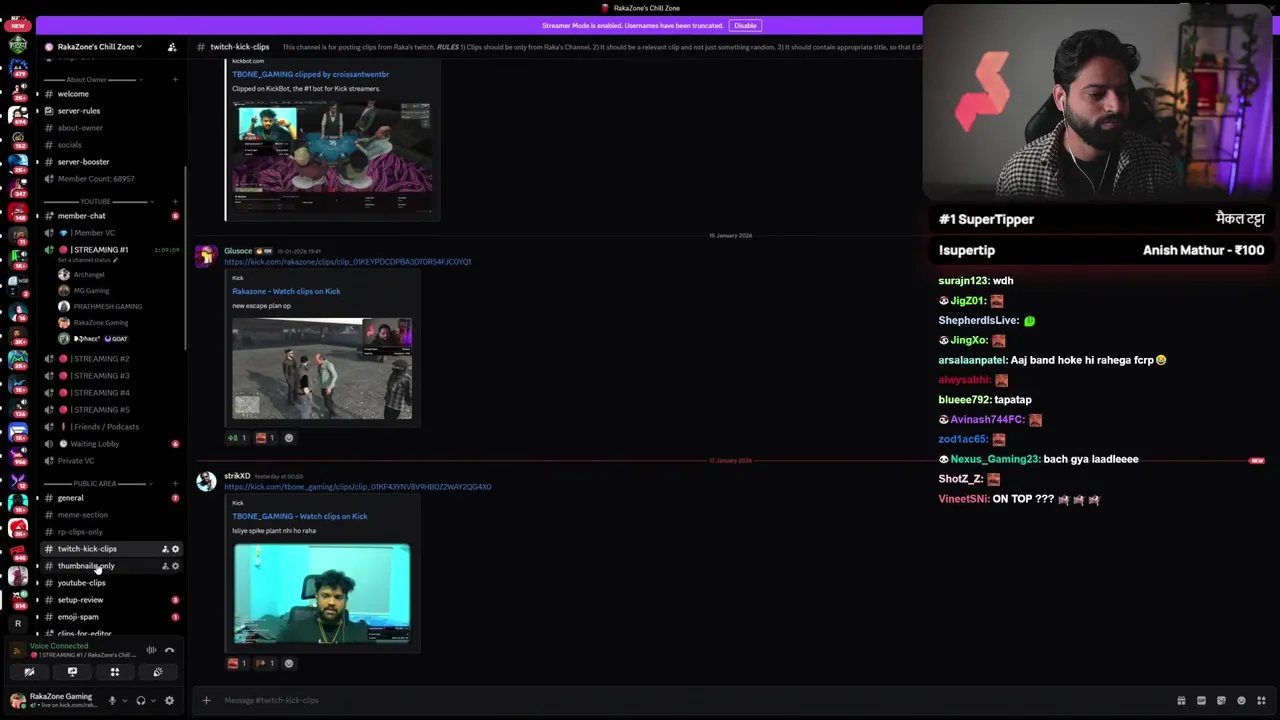Create invite for twitch-kick-clips channel
The width and height of the screenshot is (1280, 720).
click(165, 549)
